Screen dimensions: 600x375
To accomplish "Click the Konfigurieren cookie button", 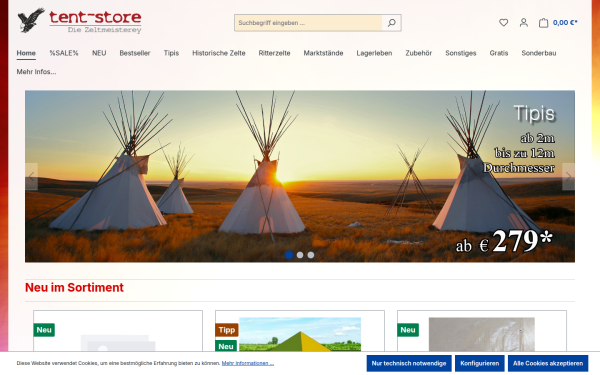I will (x=480, y=363).
